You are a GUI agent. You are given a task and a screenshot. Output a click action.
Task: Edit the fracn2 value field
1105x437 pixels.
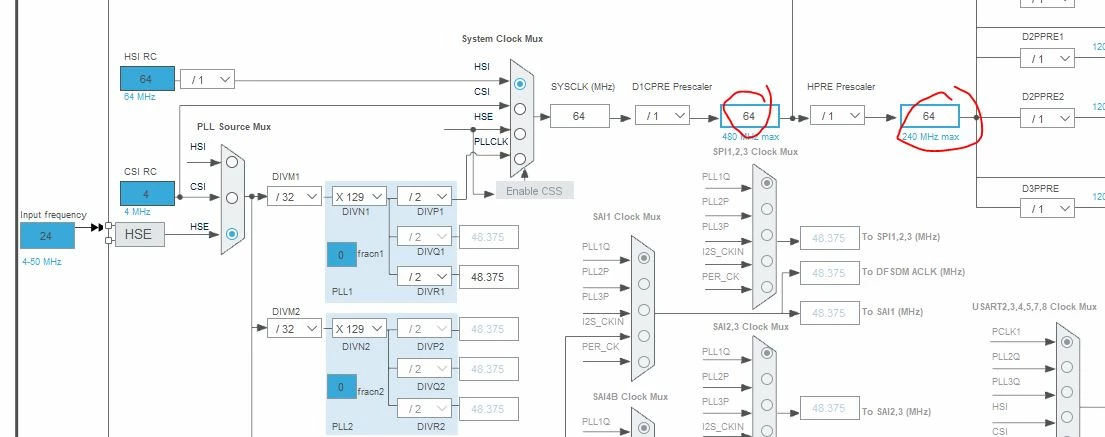tap(342, 386)
